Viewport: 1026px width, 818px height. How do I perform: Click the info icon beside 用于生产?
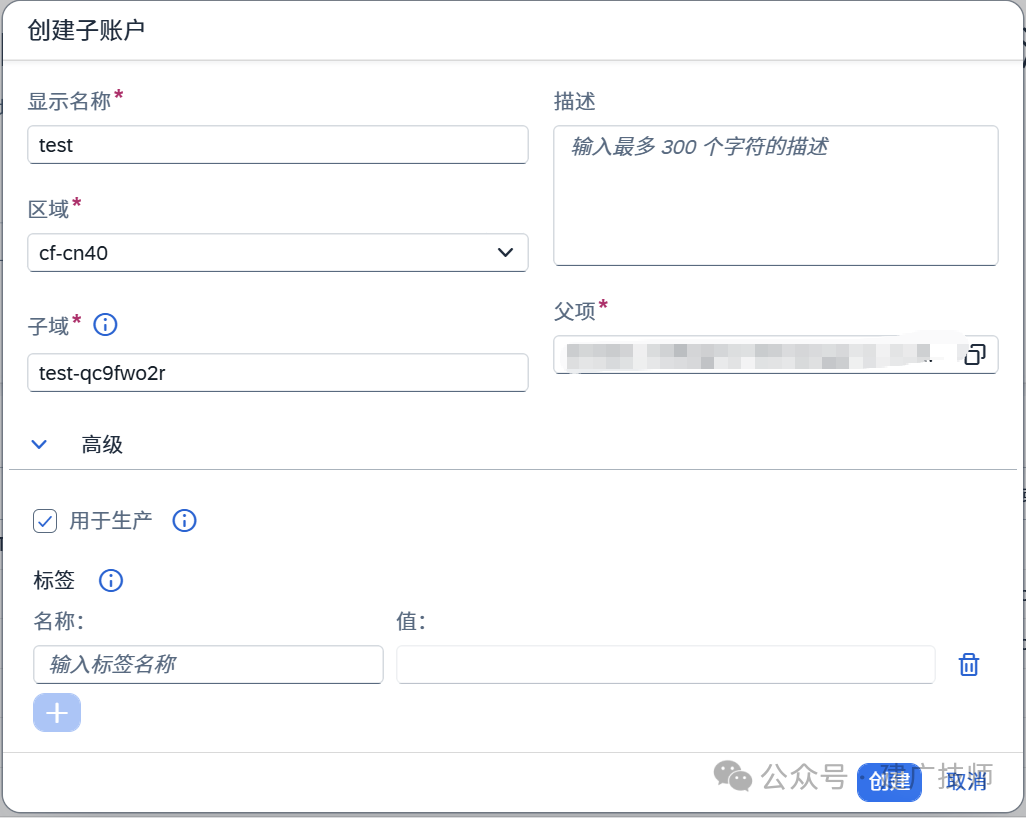185,521
